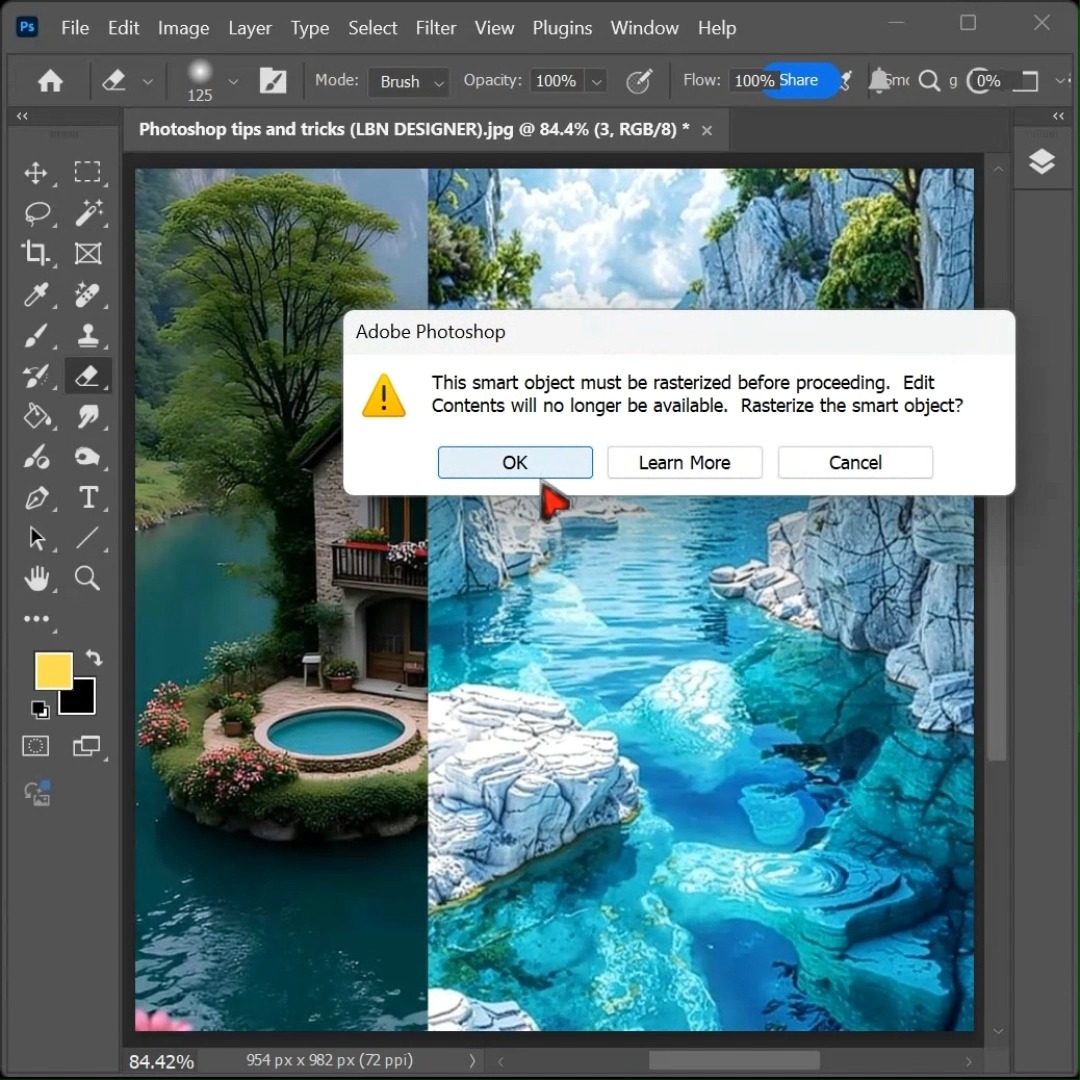Open the search magnifier in options bar
This screenshot has width=1080, height=1080.
point(929,81)
